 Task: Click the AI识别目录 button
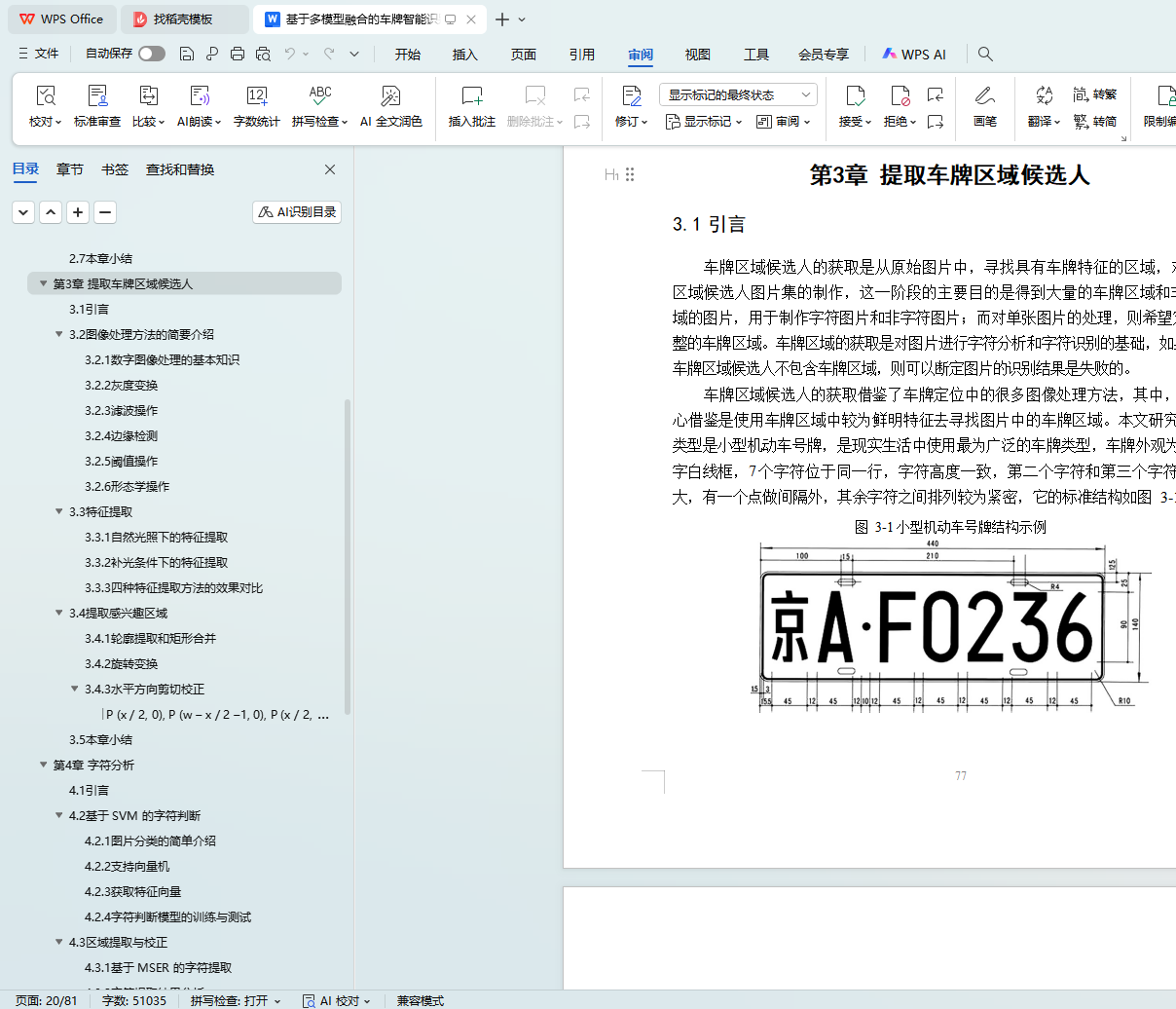coord(297,211)
